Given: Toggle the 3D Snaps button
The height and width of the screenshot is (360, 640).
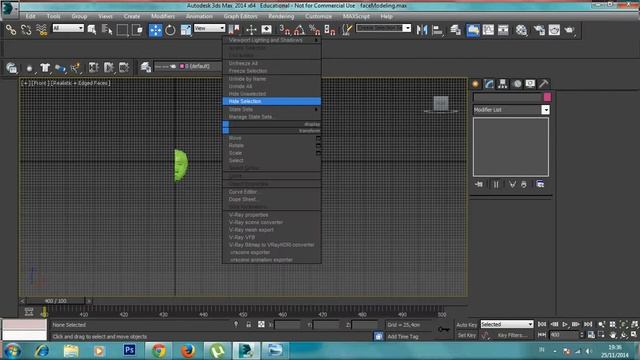Looking at the screenshot, I should [x=284, y=30].
